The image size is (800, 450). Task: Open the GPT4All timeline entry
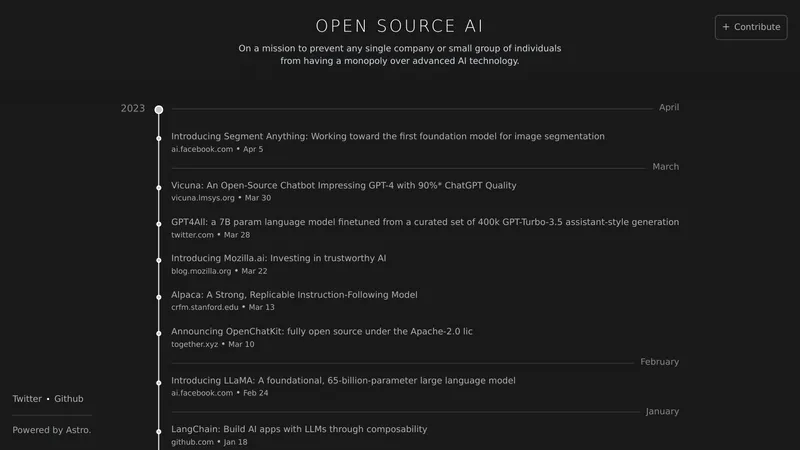tap(425, 222)
